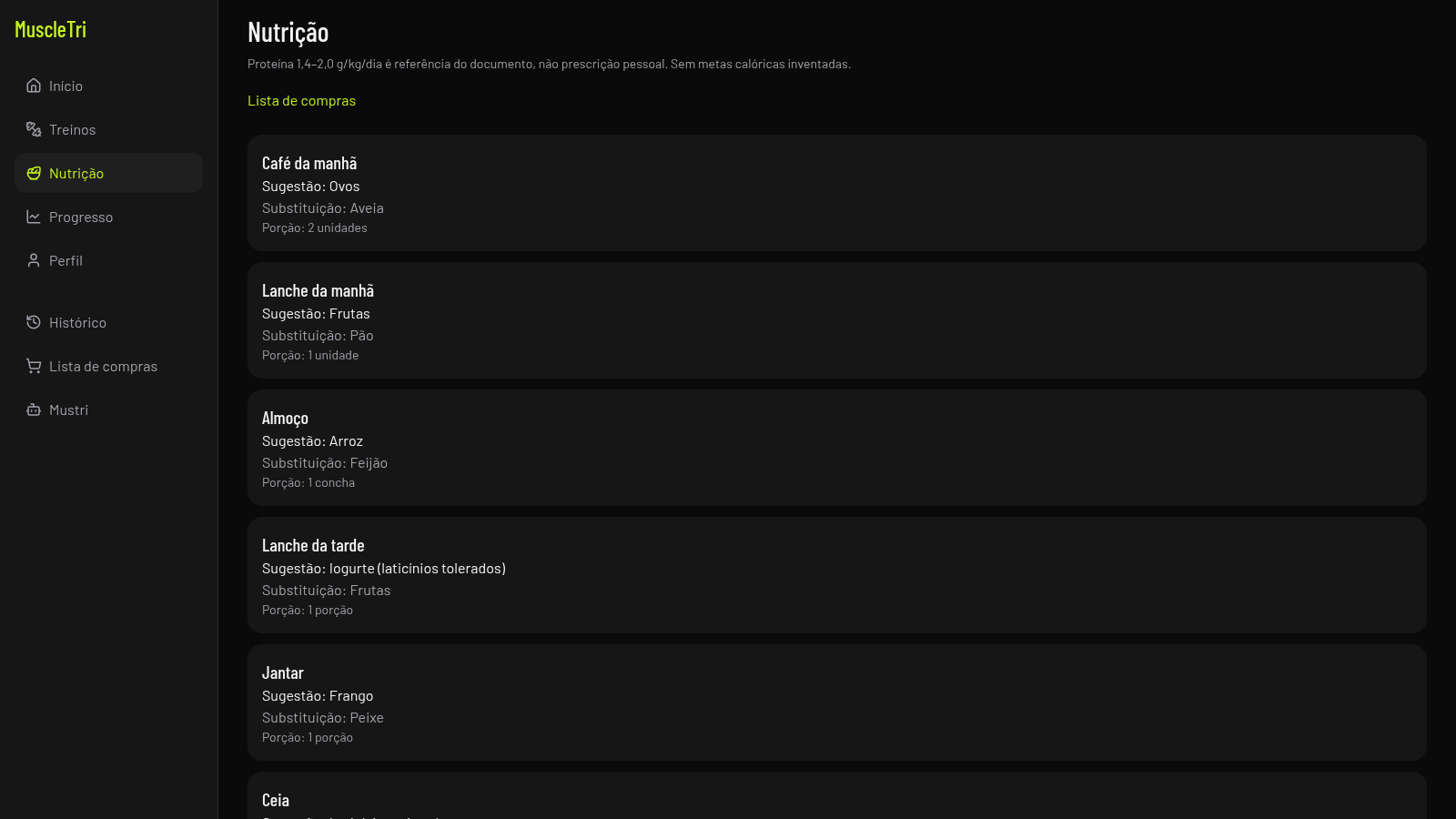Click 'Sugestão: Arroz' text

(312, 440)
